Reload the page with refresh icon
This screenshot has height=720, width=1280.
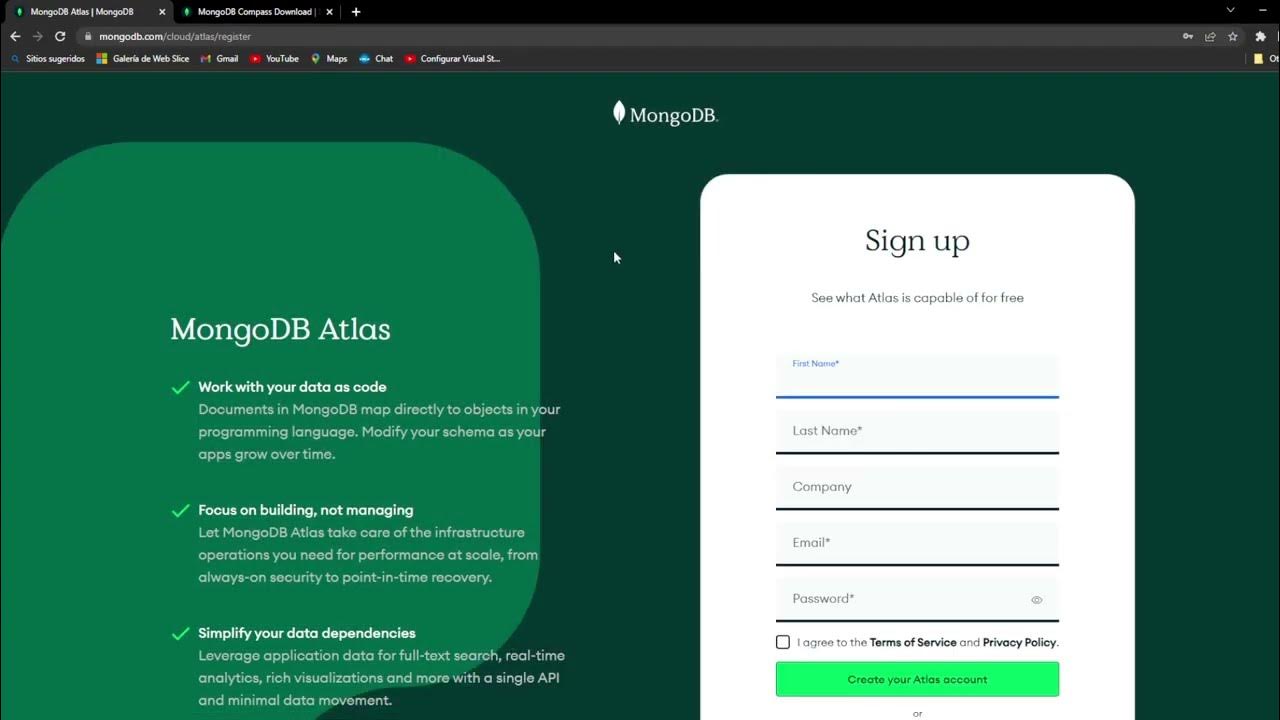(60, 36)
